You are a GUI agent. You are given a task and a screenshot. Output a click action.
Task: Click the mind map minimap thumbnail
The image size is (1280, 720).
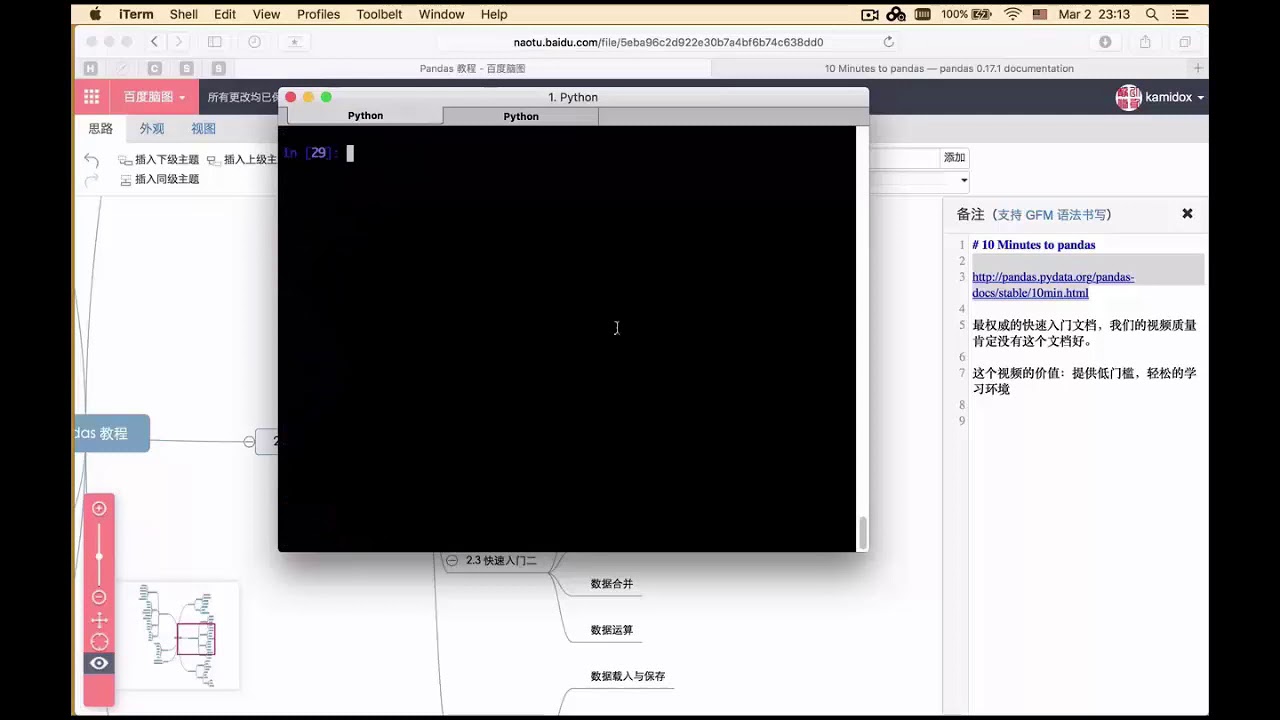point(178,636)
